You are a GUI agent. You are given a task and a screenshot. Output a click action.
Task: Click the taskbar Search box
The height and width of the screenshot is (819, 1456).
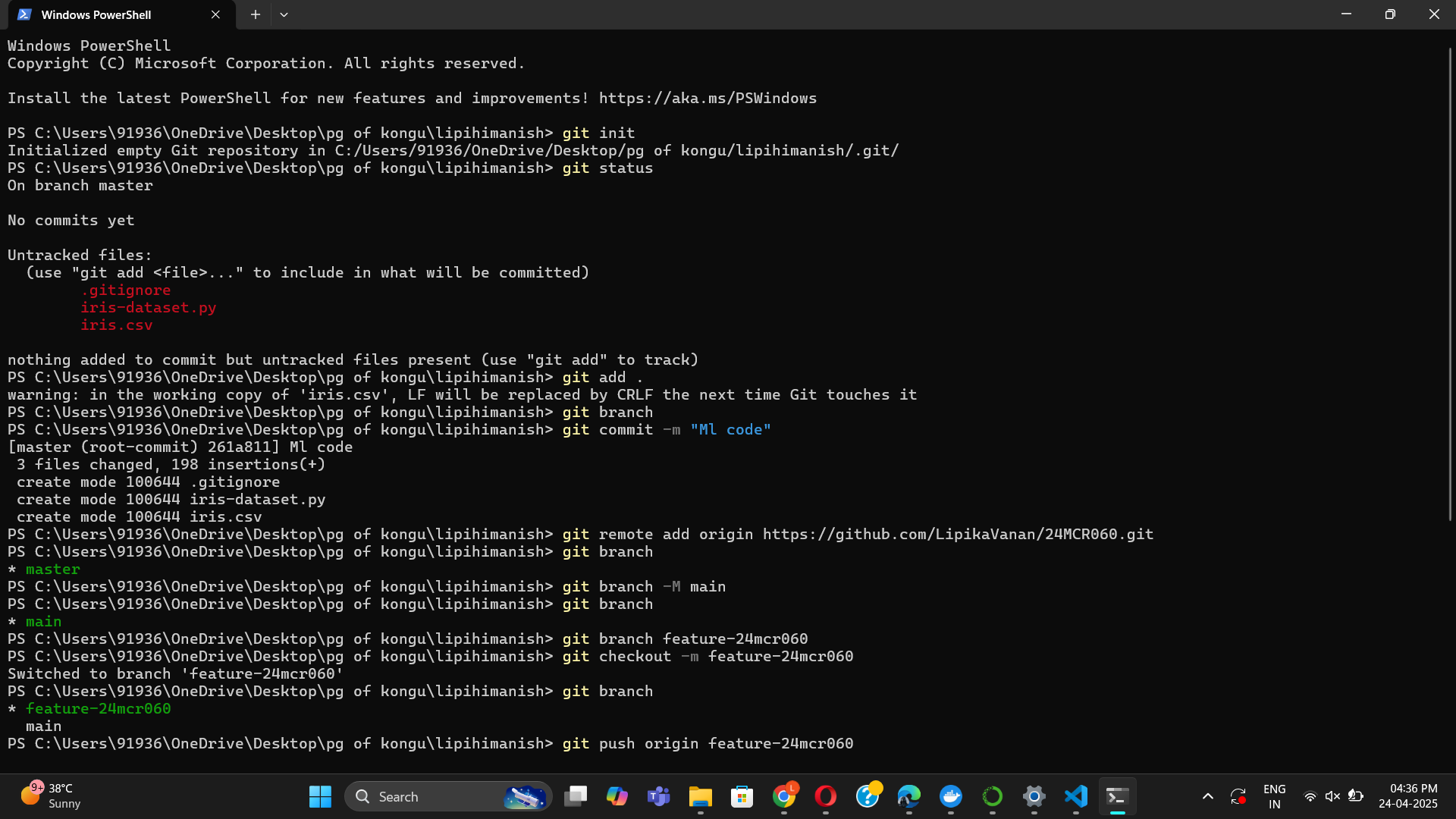pyautogui.click(x=448, y=796)
